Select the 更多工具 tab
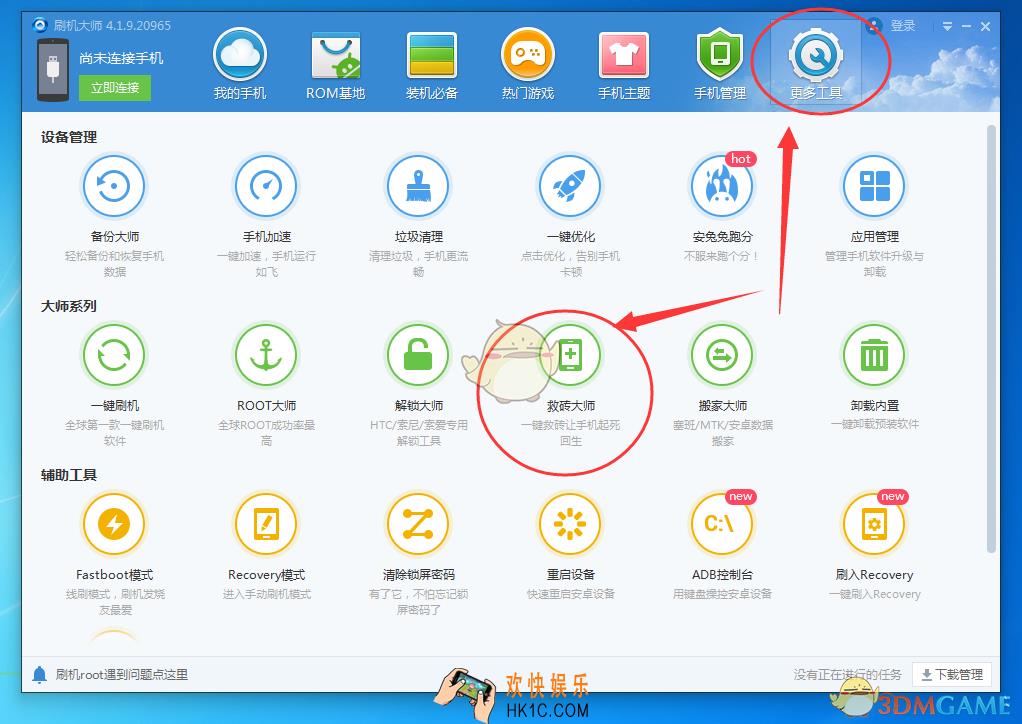The image size is (1022, 724). (816, 64)
